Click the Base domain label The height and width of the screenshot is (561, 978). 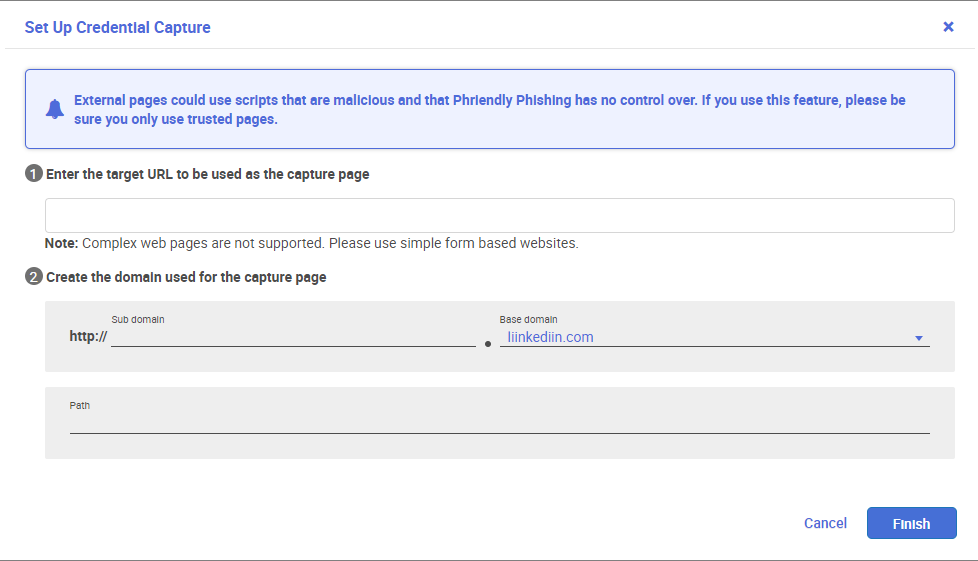(528, 320)
